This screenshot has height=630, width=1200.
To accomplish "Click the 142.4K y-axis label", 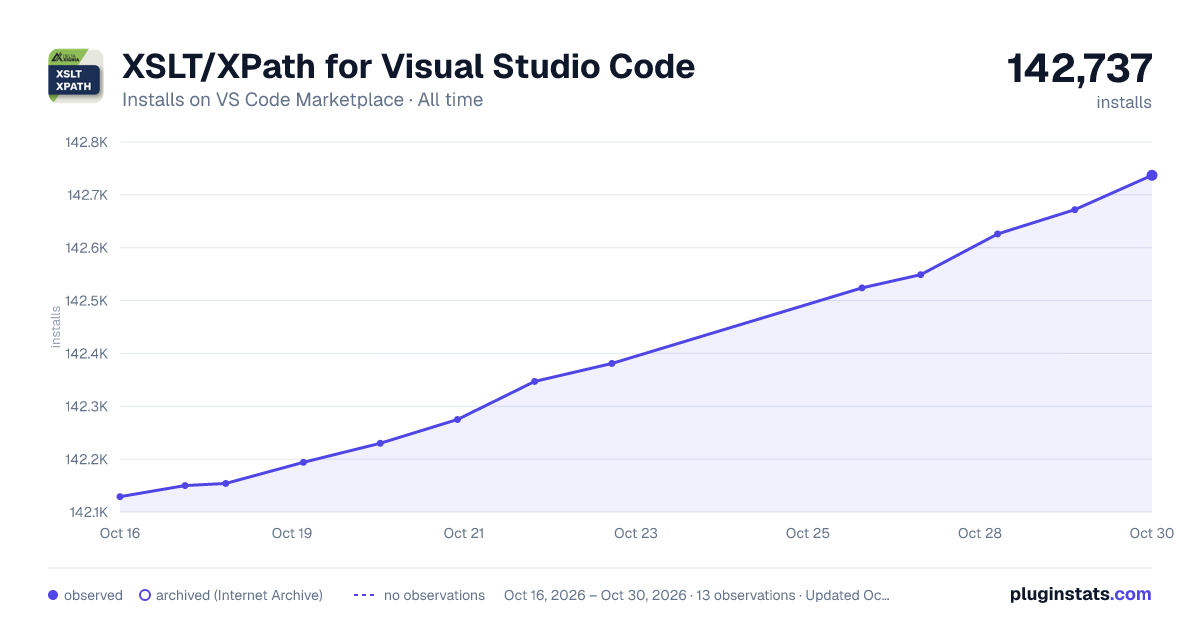I will pyautogui.click(x=87, y=354).
